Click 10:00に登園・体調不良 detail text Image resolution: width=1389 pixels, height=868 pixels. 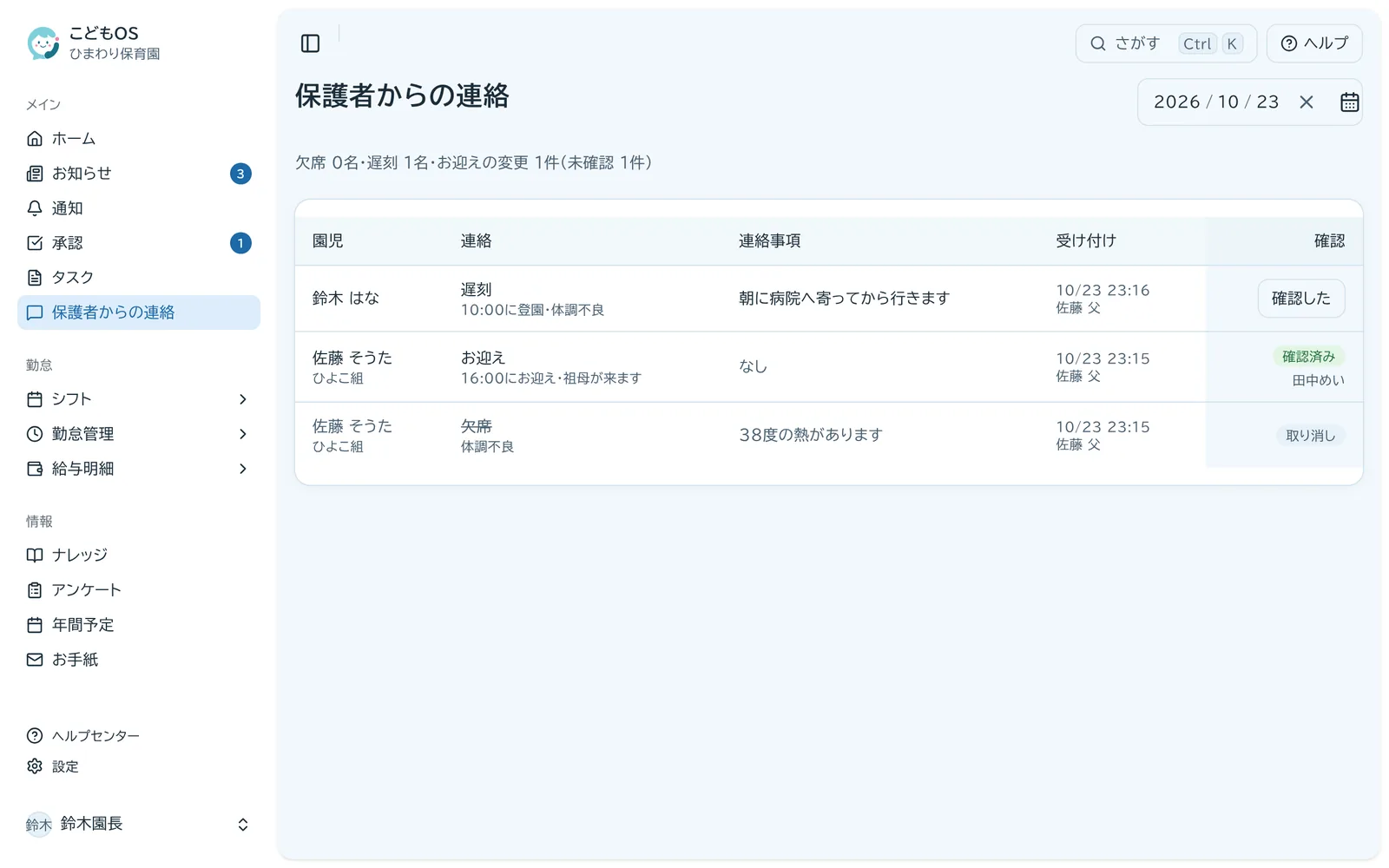tap(532, 310)
